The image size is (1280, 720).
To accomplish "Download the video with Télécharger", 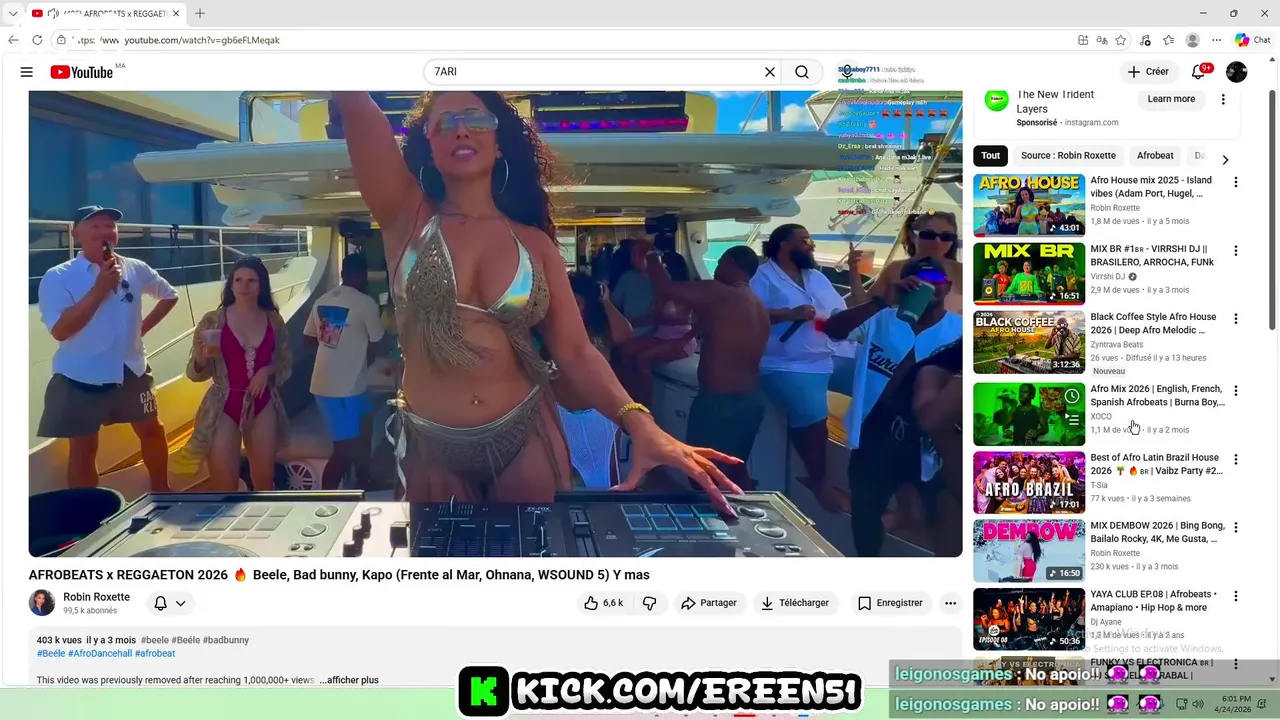I will click(795, 603).
